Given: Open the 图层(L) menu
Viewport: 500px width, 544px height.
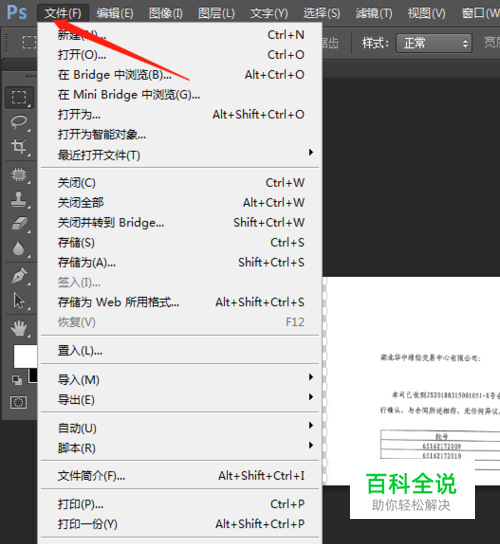Looking at the screenshot, I should 217,13.
